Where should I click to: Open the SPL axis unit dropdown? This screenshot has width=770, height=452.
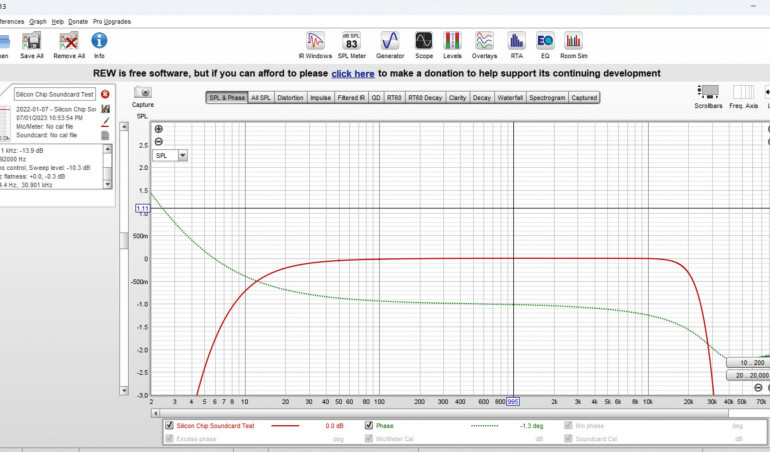[x=182, y=156]
